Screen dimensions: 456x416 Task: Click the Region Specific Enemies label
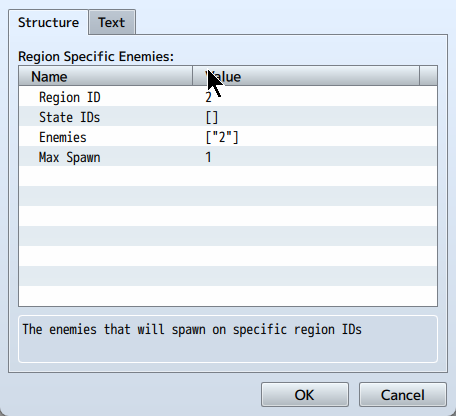tap(96, 56)
